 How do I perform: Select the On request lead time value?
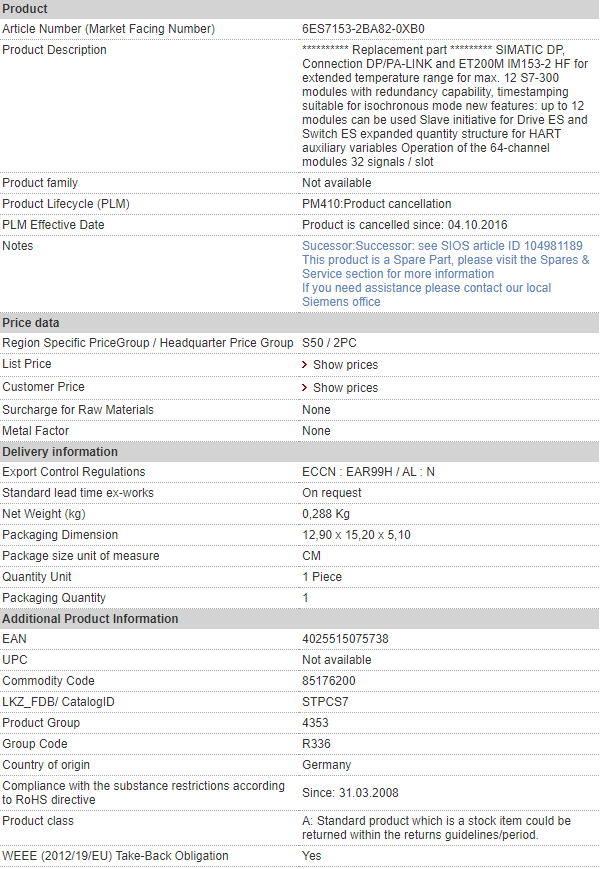(x=331, y=493)
